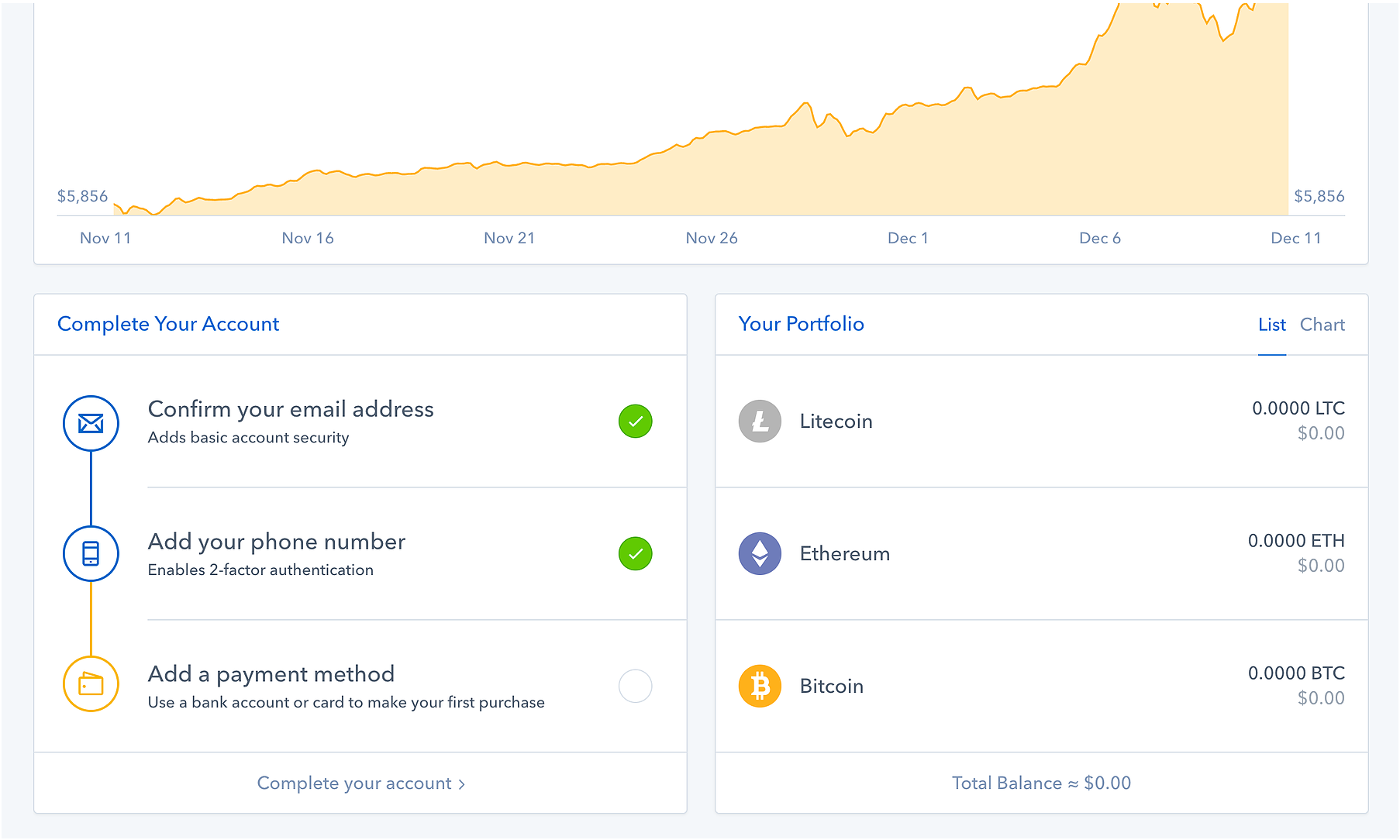Click the Dec 6 chart axis label

(x=1100, y=238)
